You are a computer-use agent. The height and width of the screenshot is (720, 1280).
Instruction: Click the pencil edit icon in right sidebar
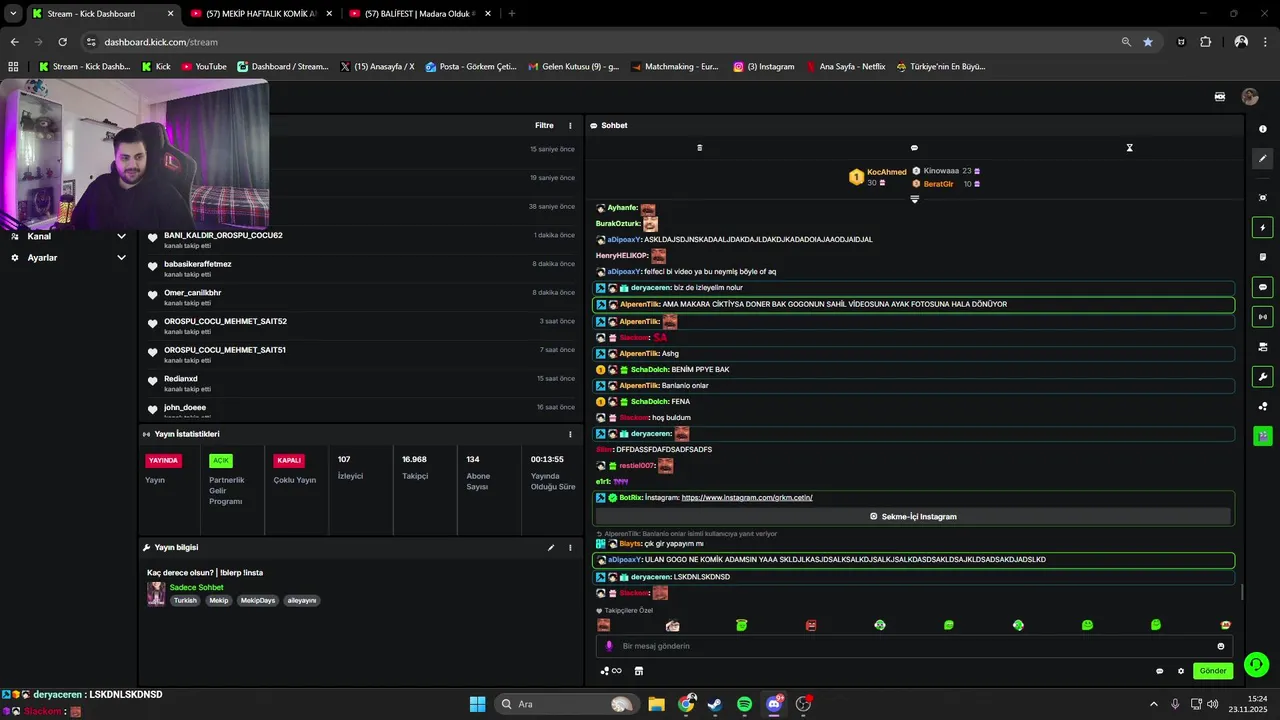1263,158
